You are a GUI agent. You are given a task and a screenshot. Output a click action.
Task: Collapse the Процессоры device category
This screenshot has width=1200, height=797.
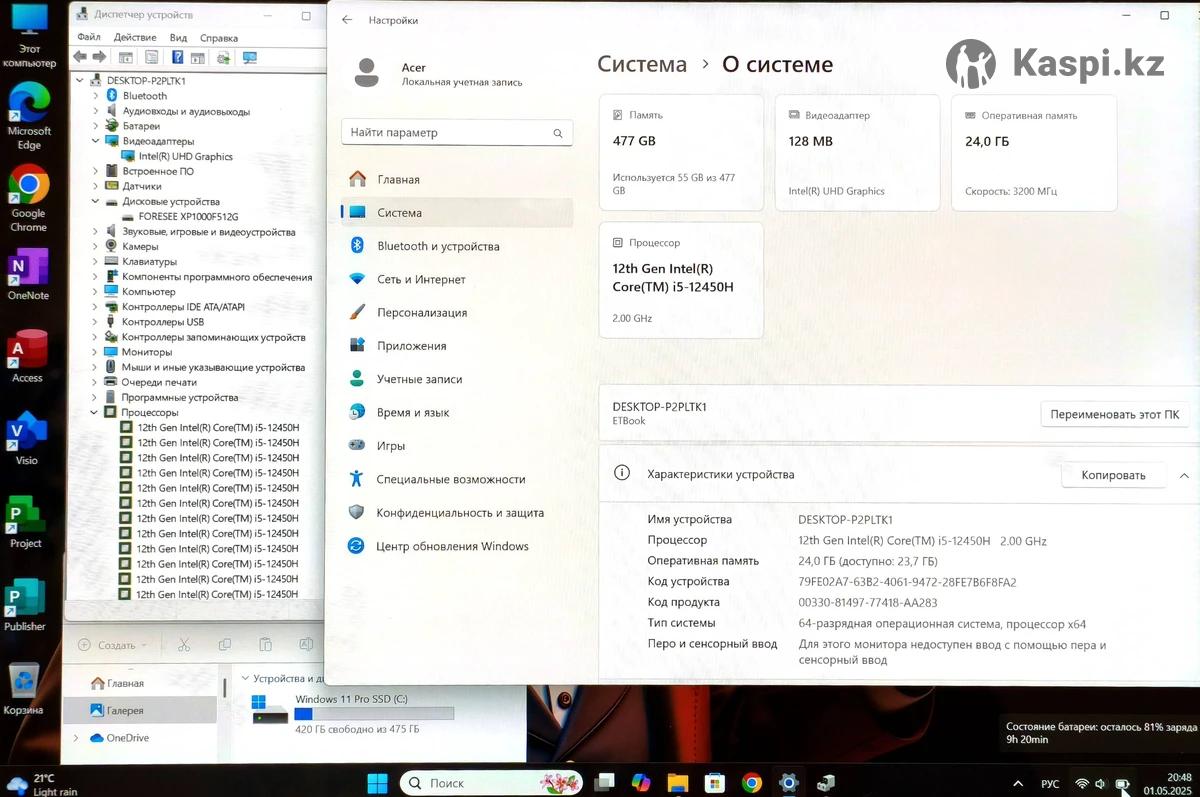95,412
